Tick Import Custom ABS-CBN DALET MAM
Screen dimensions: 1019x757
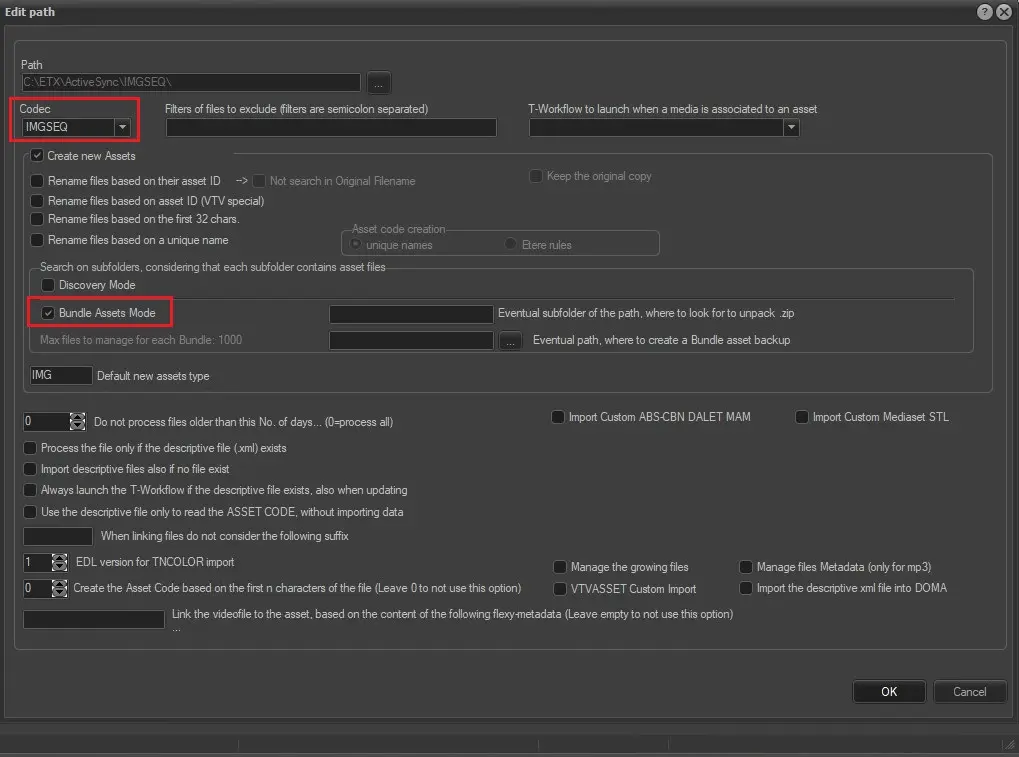pos(558,417)
